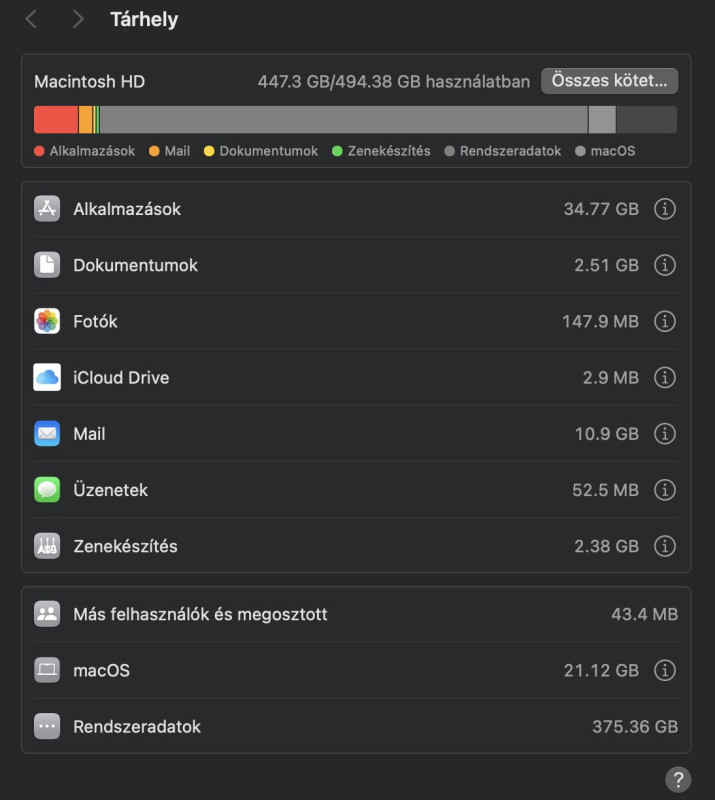This screenshot has width=715, height=800.
Task: Click the 447.3 GB/494.38 GB használatban text
Action: tap(393, 82)
